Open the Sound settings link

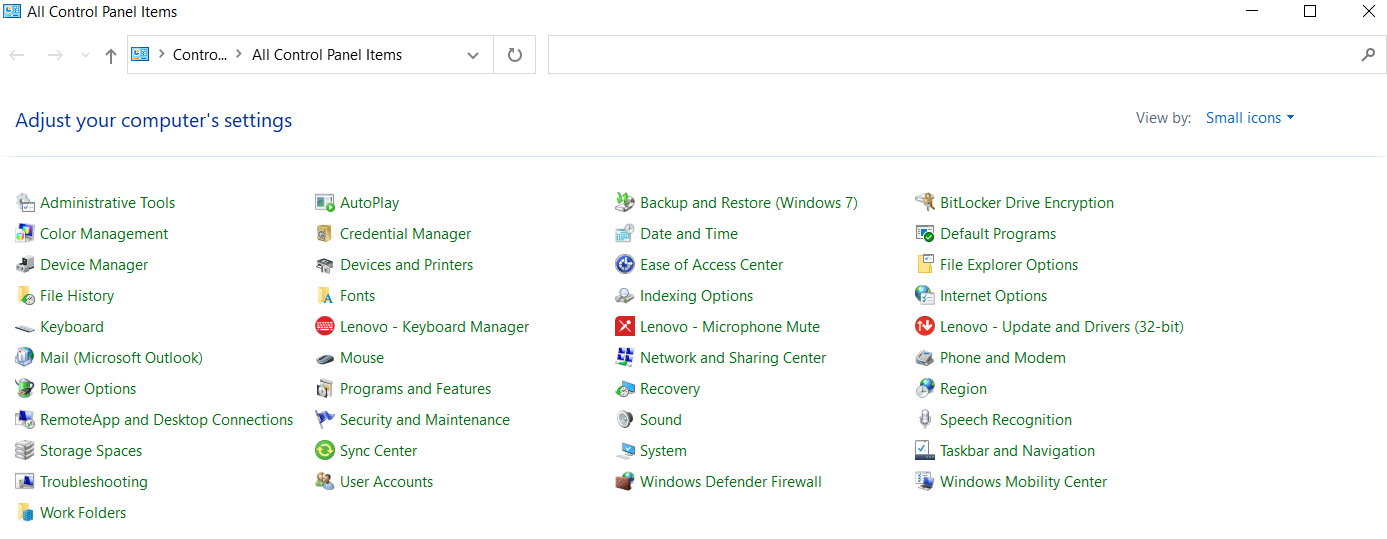pyautogui.click(x=661, y=420)
